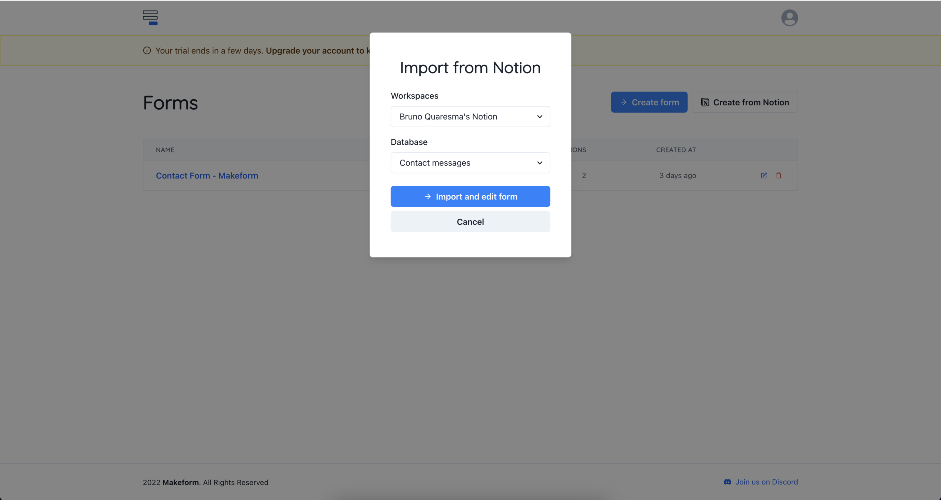This screenshot has width=941, height=500.
Task: Click the trial notice info icon
Action: click(x=147, y=51)
